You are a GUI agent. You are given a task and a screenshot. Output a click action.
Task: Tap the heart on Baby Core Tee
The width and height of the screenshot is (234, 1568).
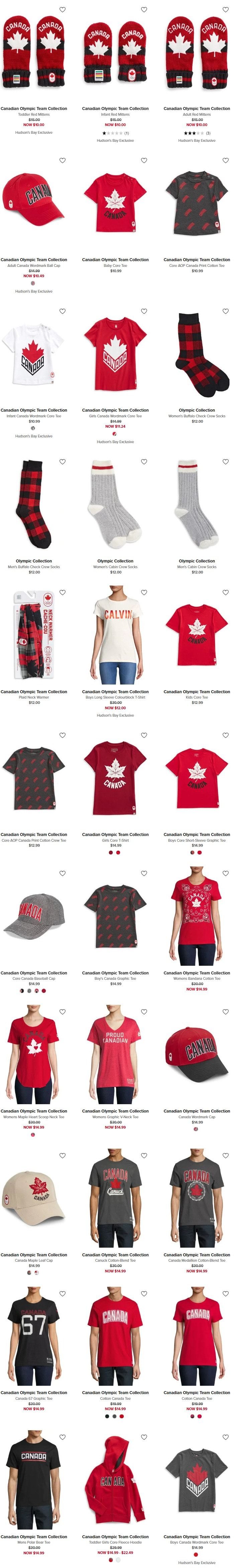pyautogui.click(x=144, y=161)
